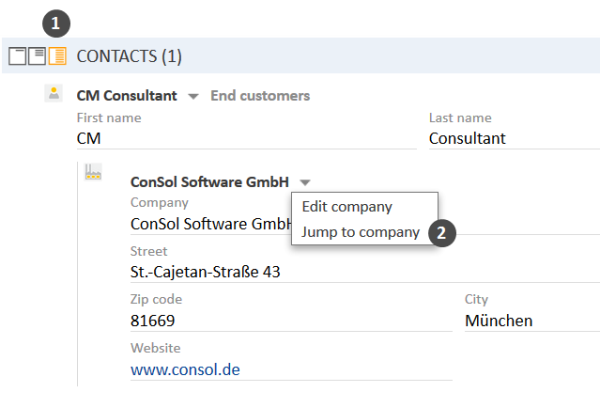Click the Zip code label
The image size is (600, 408).
[x=156, y=300]
